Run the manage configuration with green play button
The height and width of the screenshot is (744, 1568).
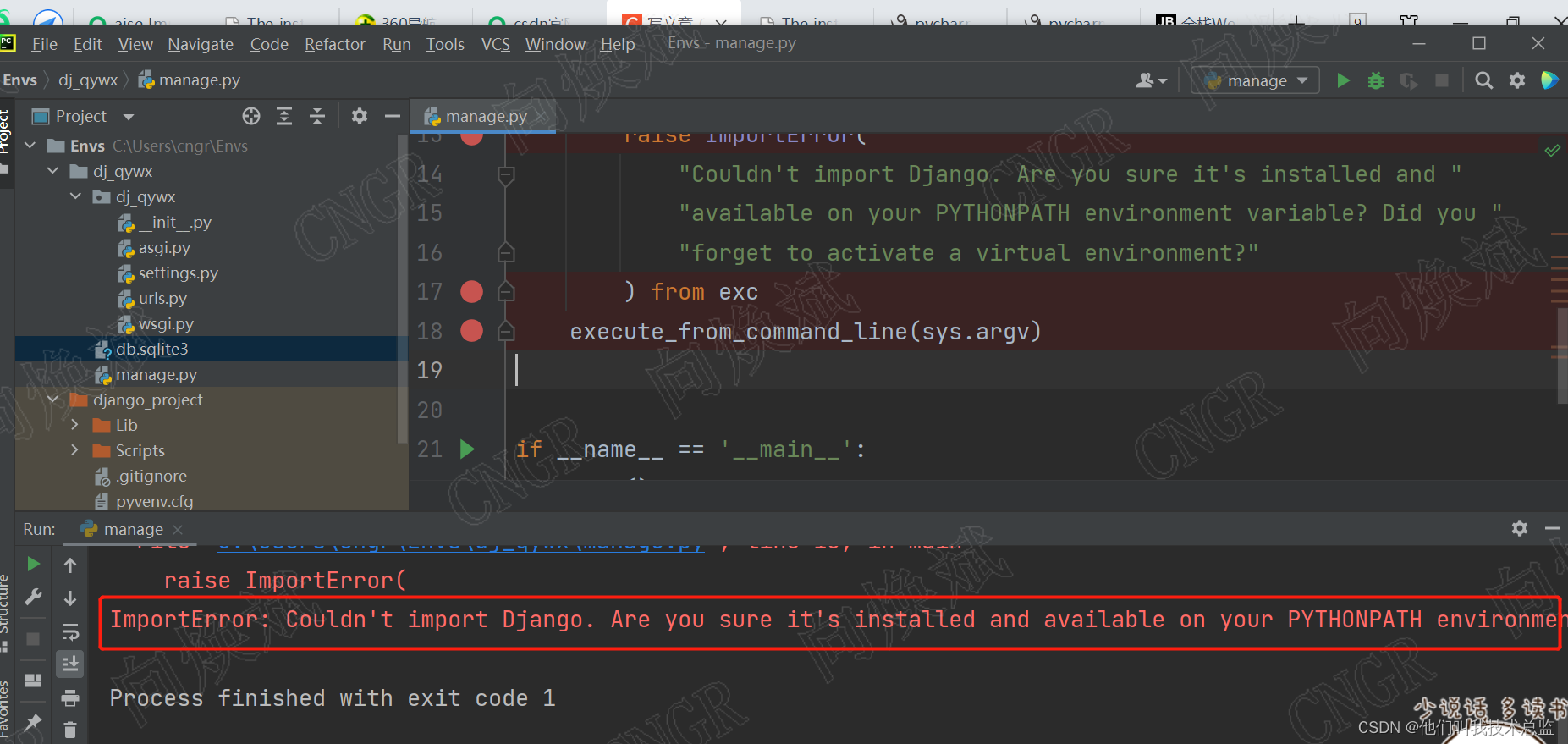point(1343,80)
